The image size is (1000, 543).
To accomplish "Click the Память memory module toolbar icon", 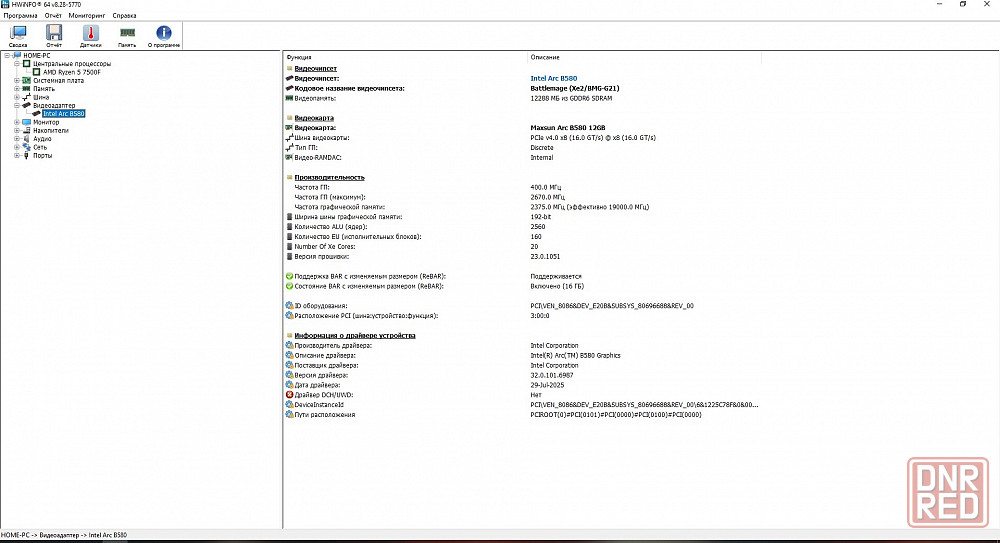I will pos(127,33).
